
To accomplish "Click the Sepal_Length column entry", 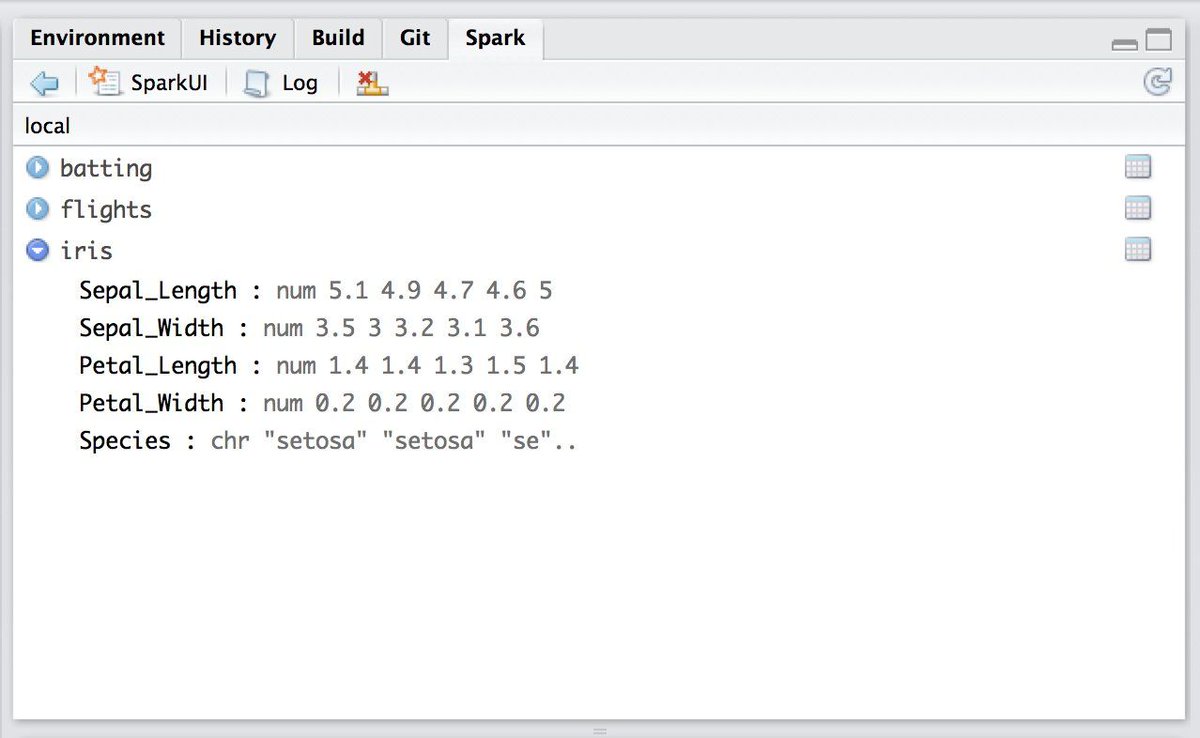I will pos(157,290).
